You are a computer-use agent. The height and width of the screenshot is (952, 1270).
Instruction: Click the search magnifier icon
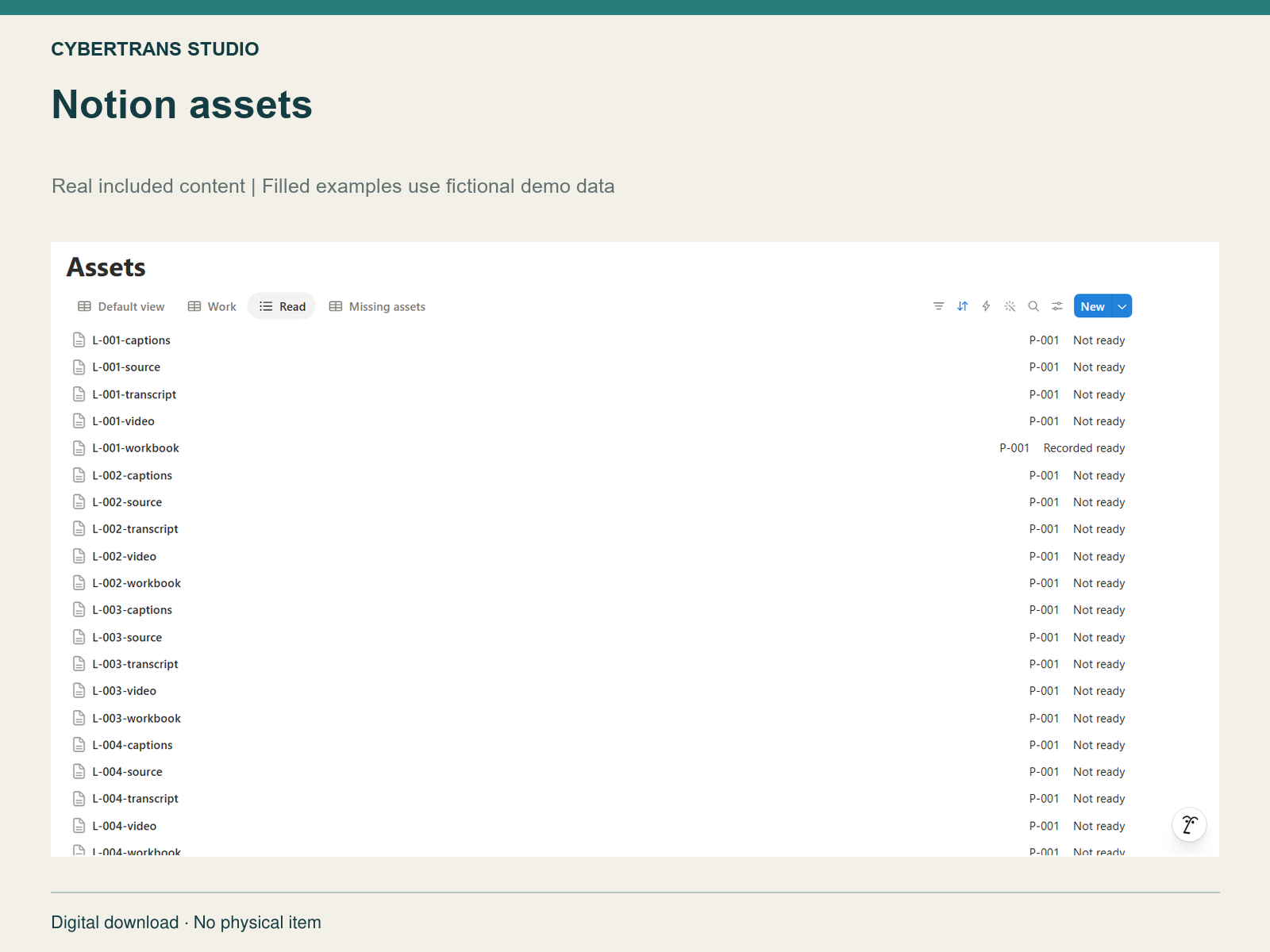[x=1033, y=306]
